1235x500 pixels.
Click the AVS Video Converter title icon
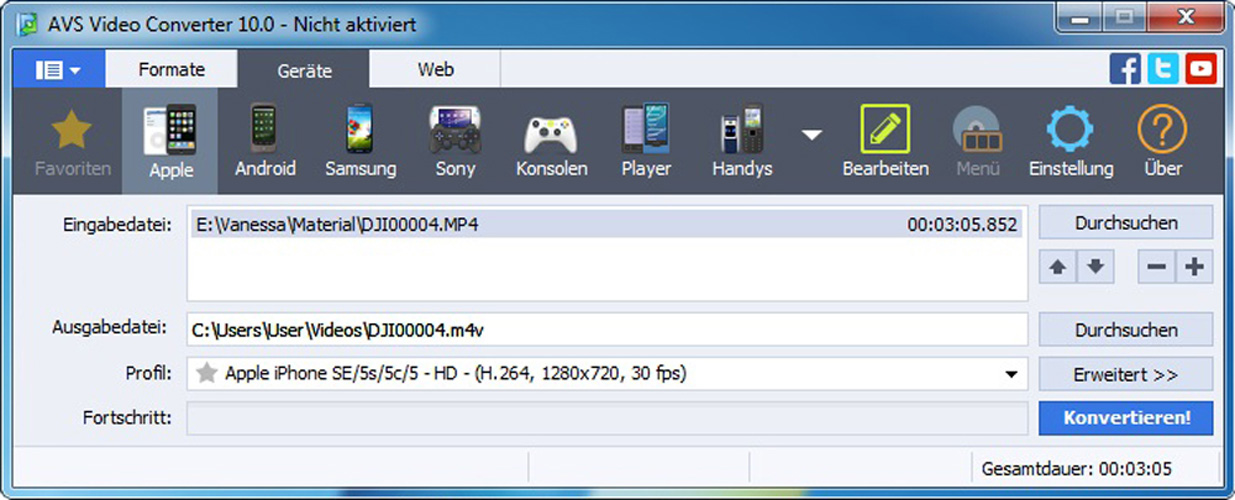(28, 23)
